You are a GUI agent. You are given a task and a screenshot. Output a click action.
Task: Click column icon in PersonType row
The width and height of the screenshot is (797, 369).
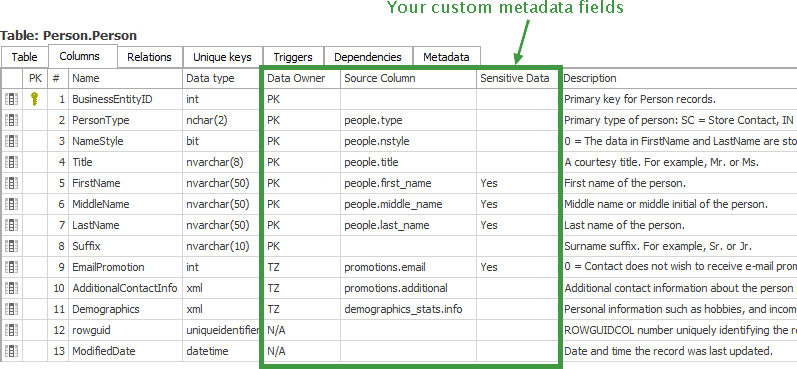coord(12,120)
